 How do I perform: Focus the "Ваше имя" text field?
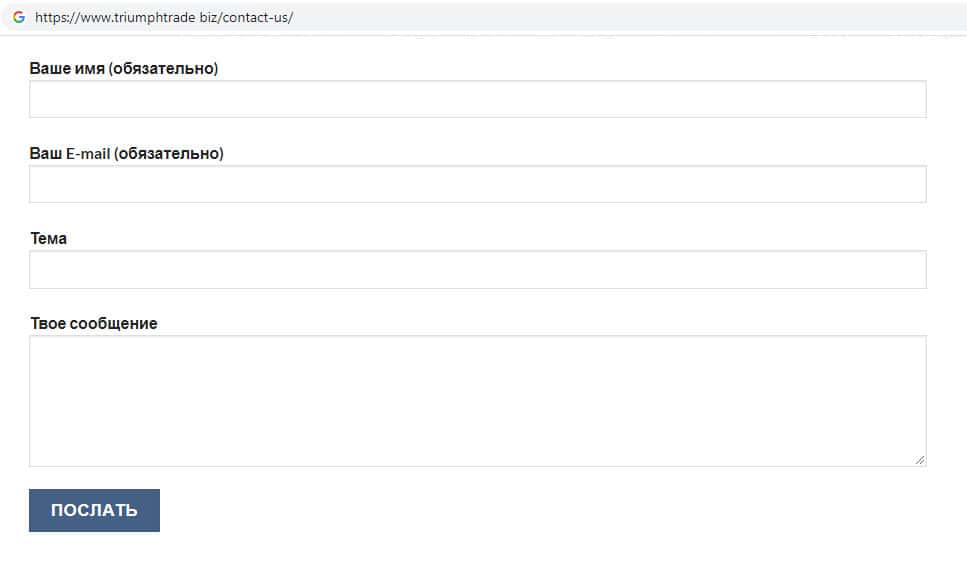[x=477, y=99]
